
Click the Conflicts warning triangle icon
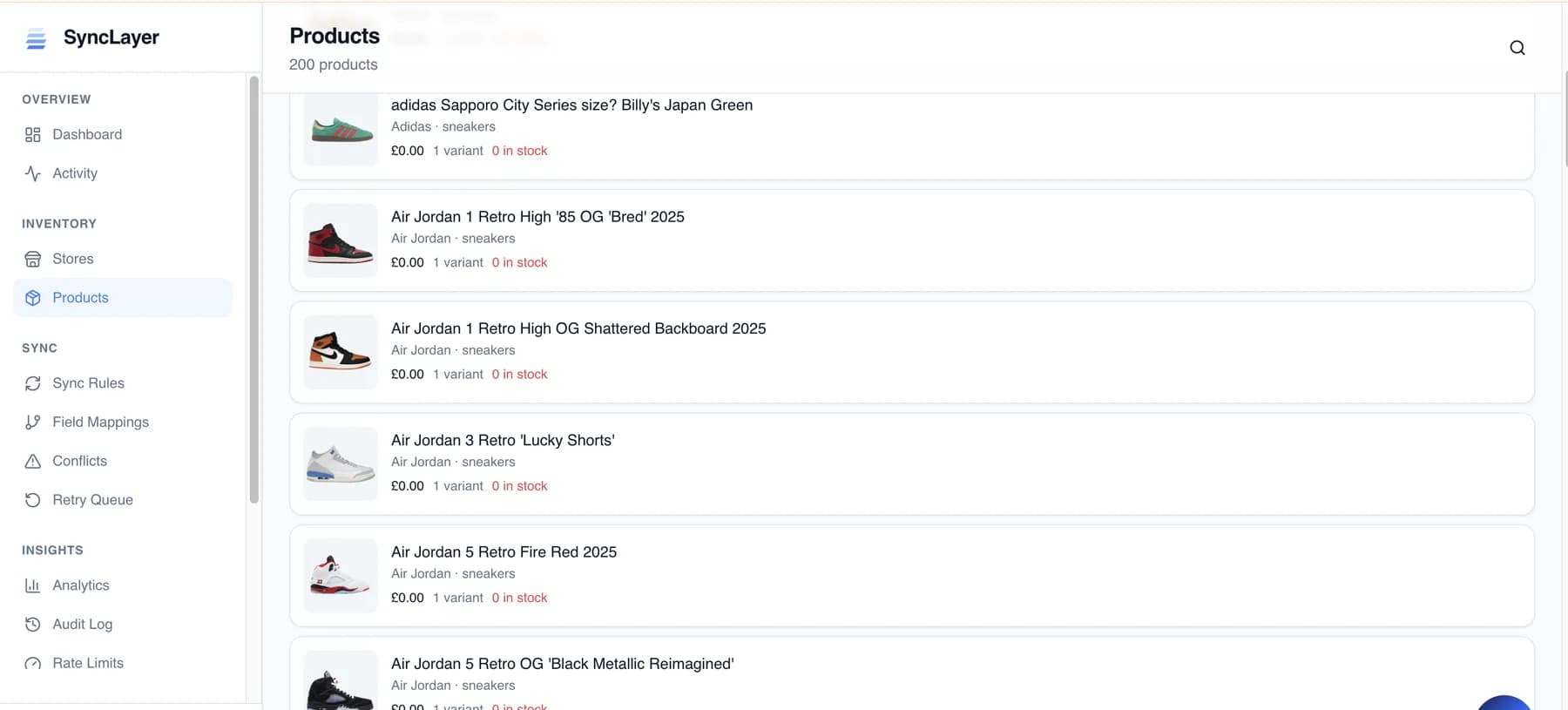tap(33, 461)
